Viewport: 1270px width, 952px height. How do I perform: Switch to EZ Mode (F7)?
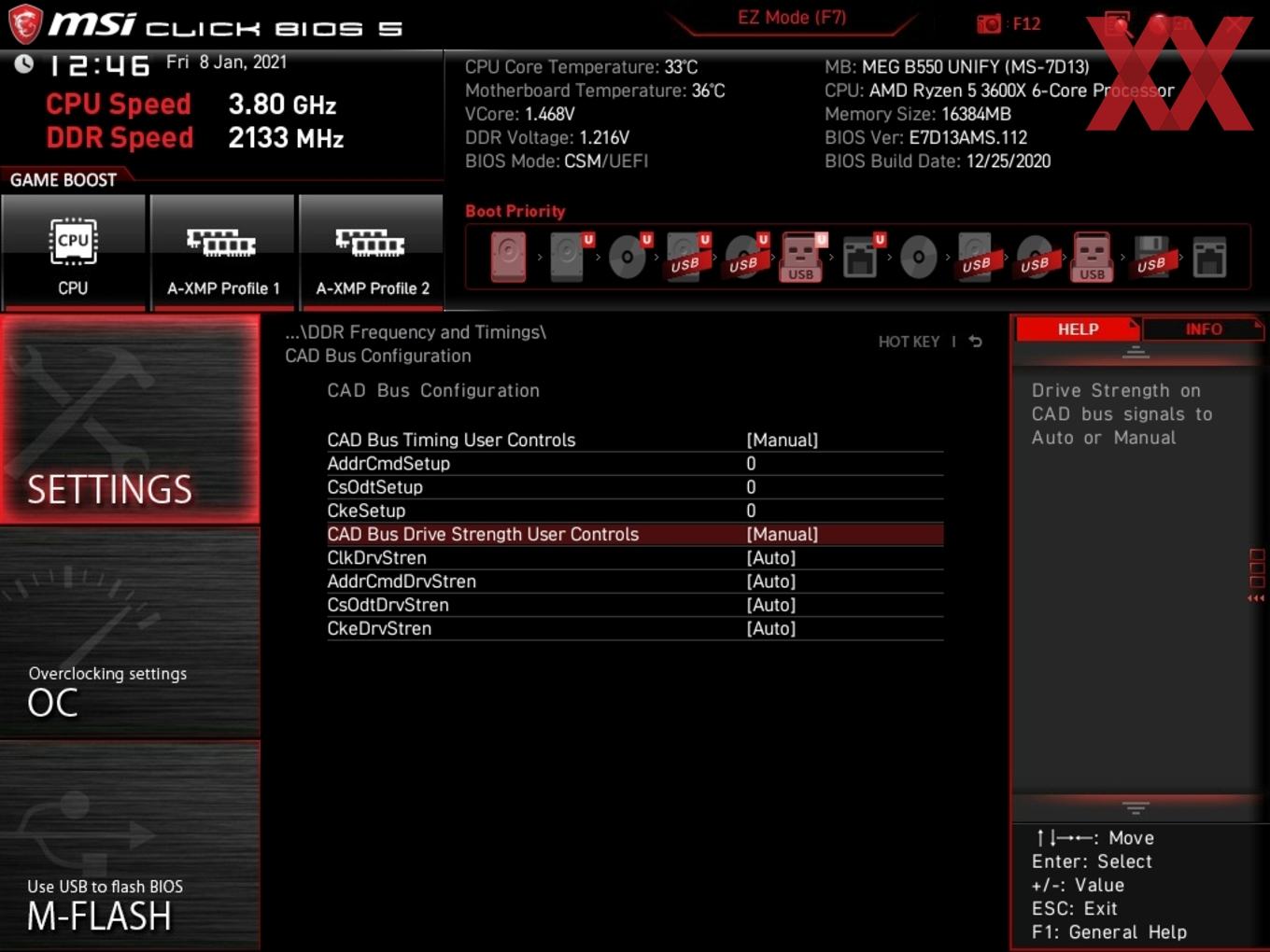coord(792,18)
